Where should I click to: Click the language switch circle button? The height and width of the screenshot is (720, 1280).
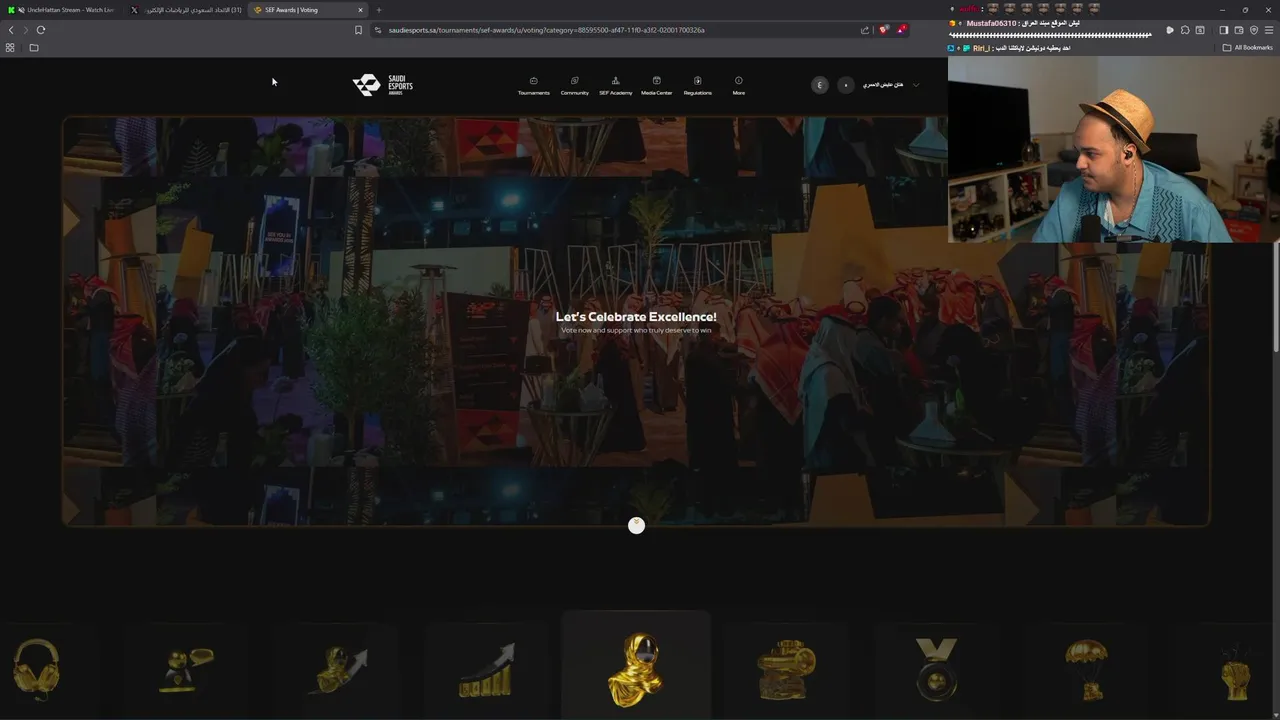[x=820, y=85]
